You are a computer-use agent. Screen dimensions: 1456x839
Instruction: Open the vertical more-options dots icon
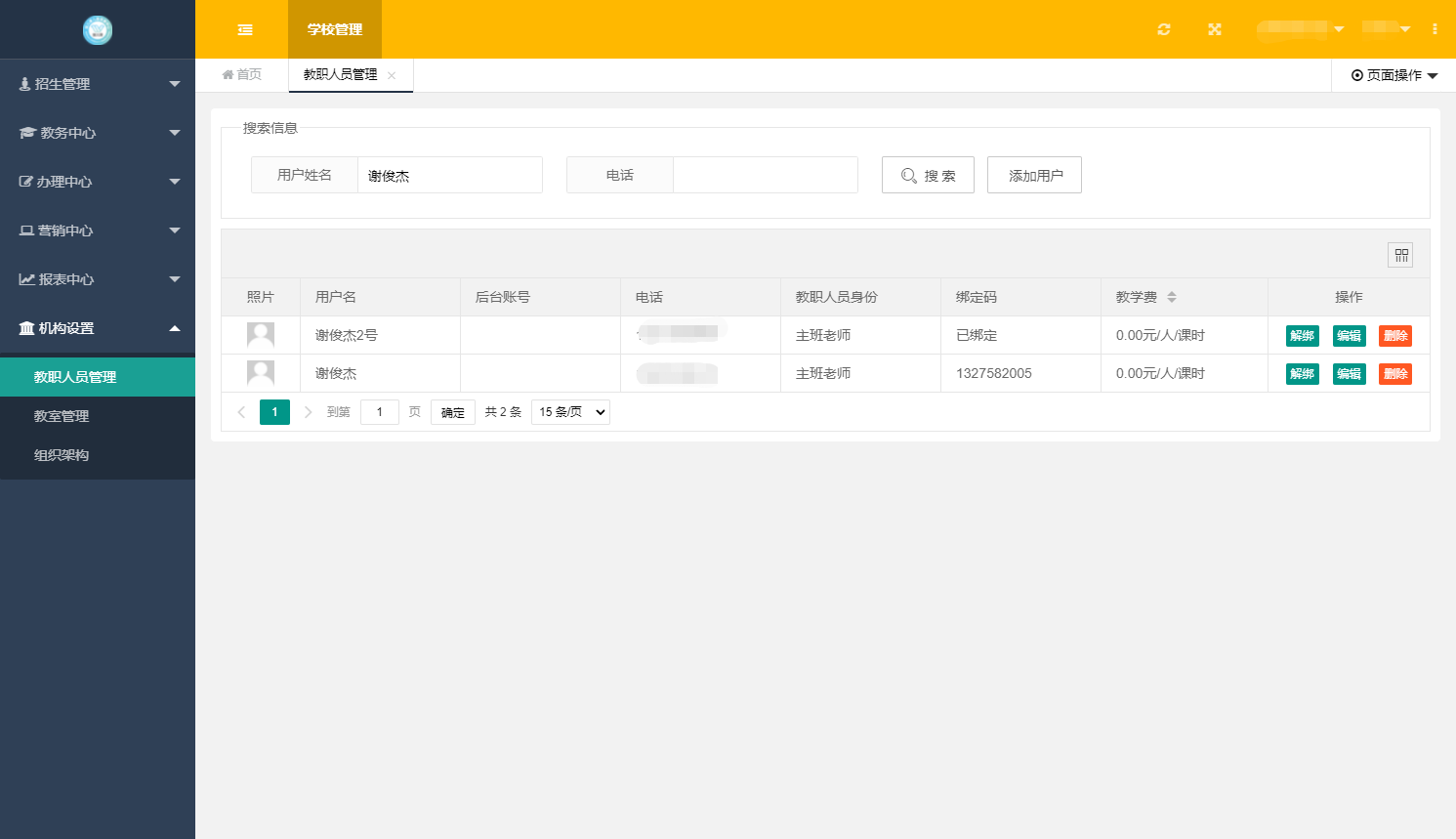click(1435, 29)
